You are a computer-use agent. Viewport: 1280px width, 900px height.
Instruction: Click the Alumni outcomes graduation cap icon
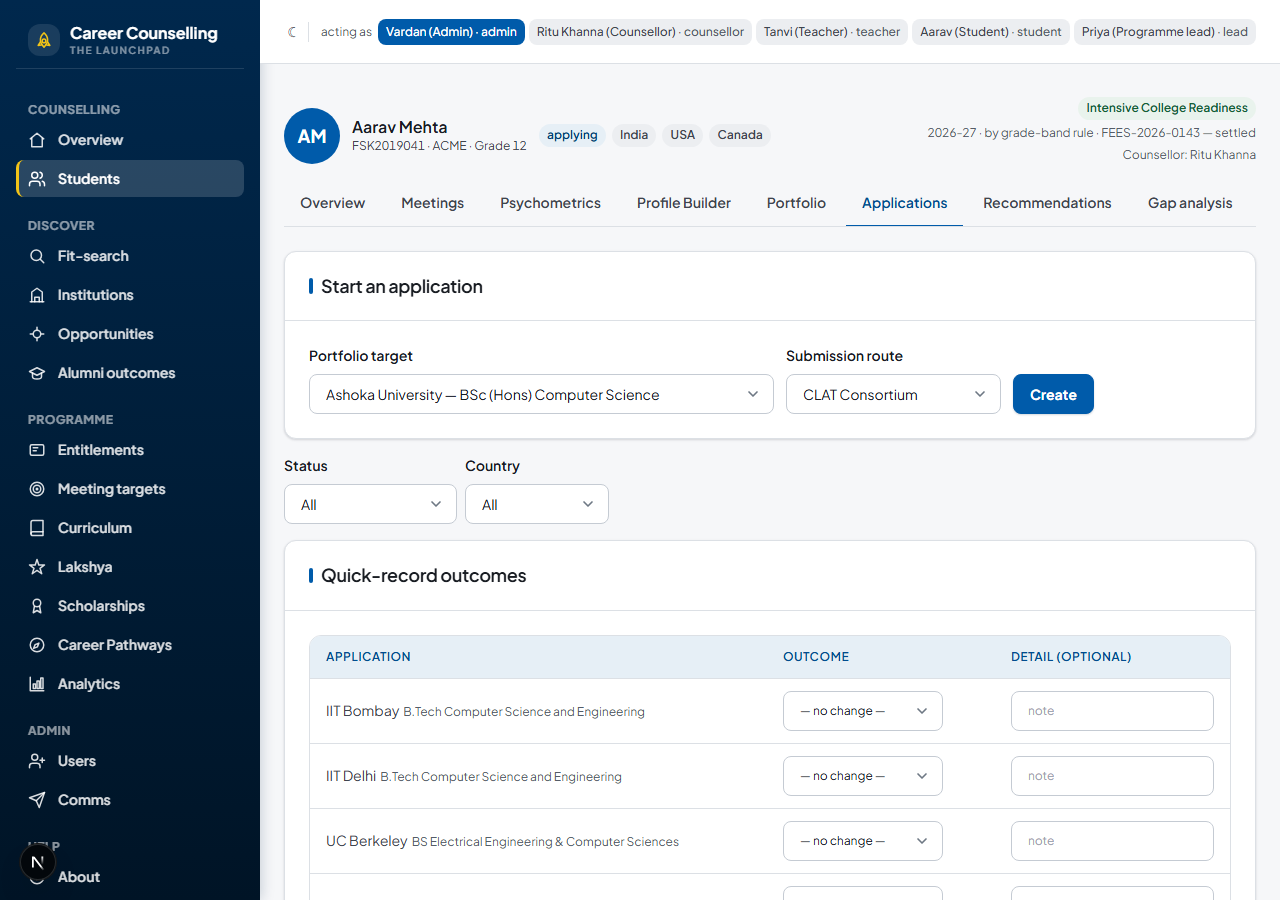click(x=37, y=373)
